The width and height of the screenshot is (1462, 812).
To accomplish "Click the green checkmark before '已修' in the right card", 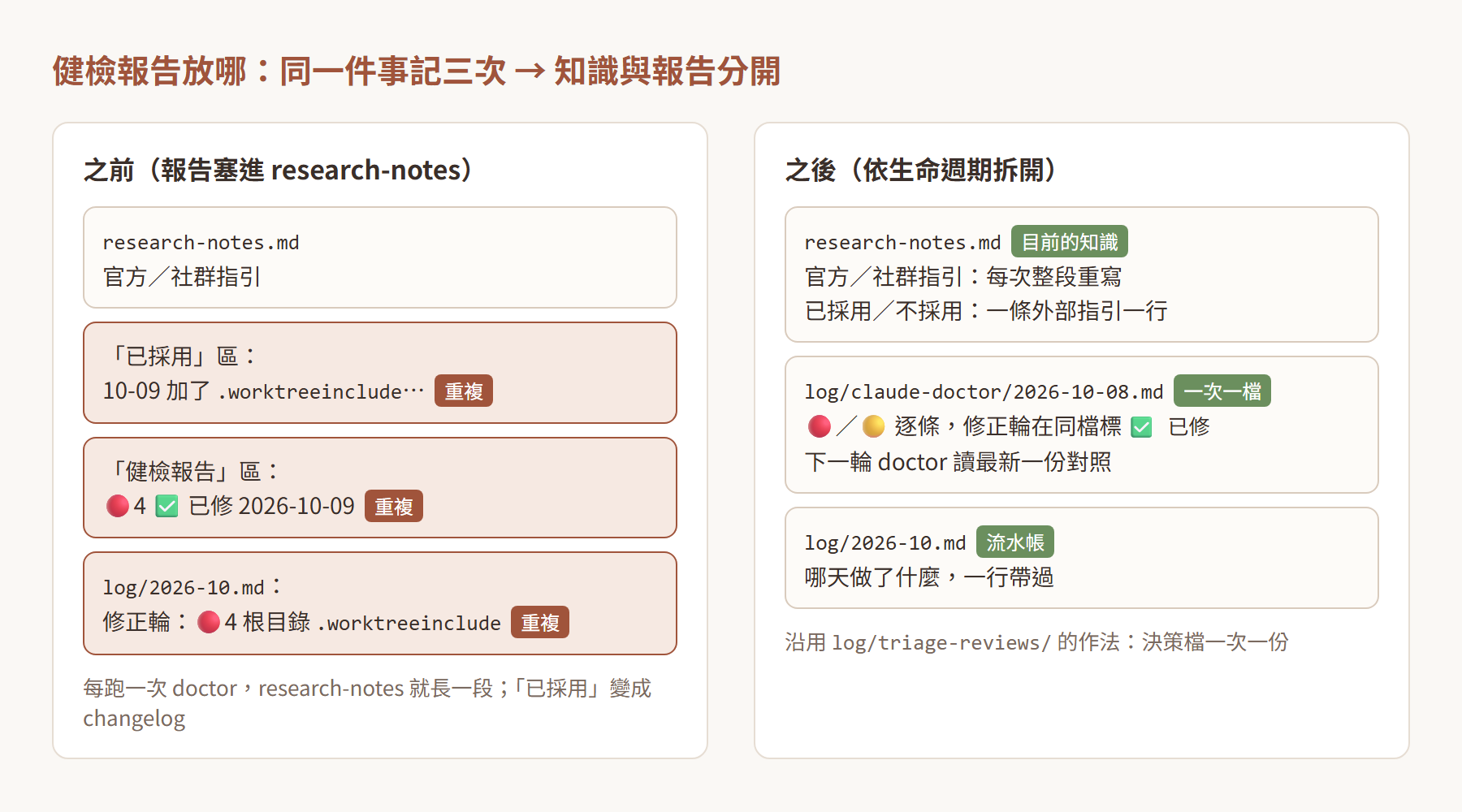I will [x=1142, y=426].
